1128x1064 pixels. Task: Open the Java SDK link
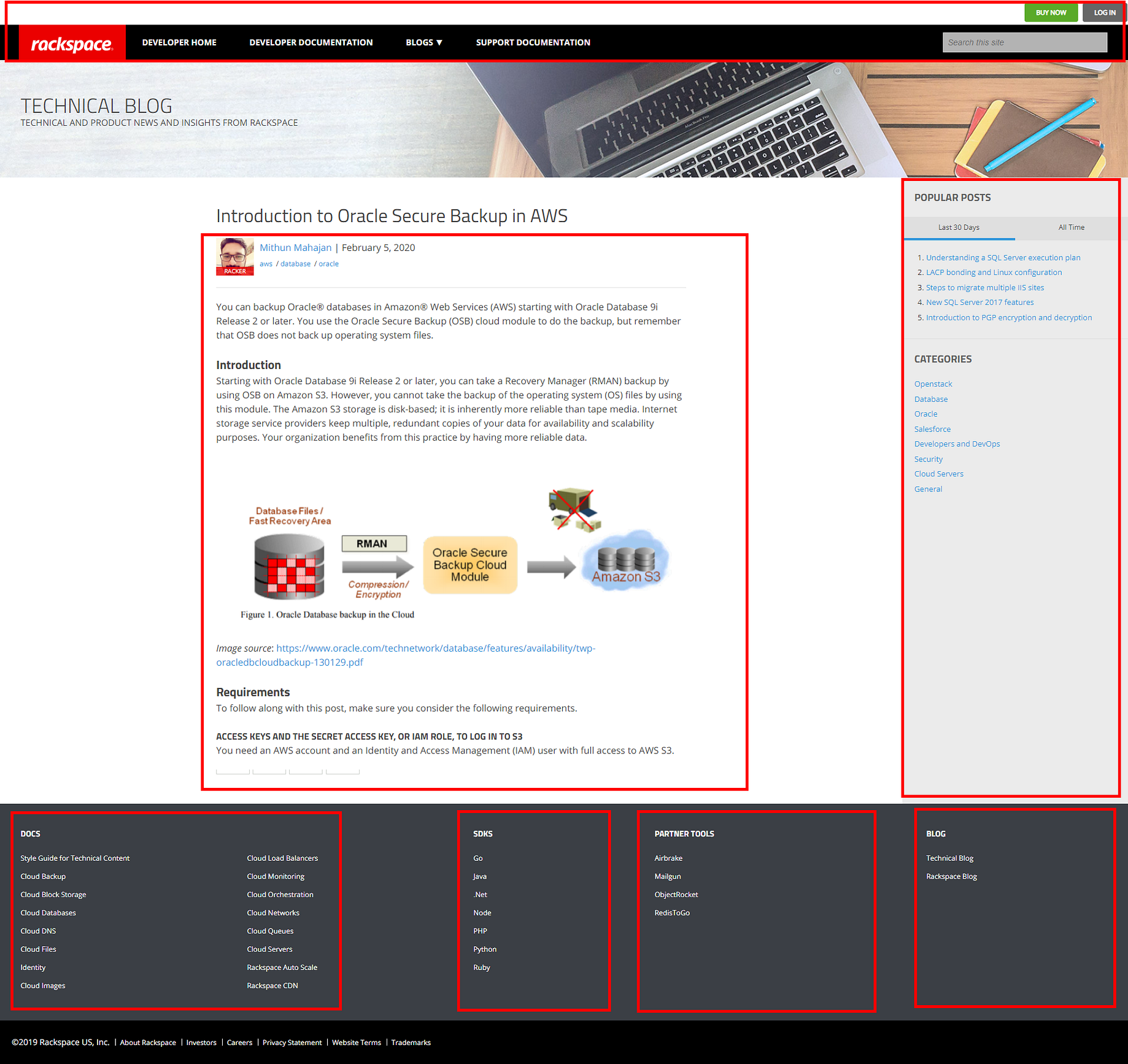pyautogui.click(x=479, y=877)
